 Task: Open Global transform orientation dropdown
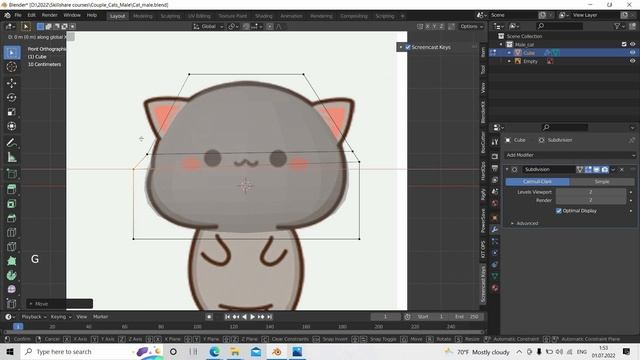208,27
